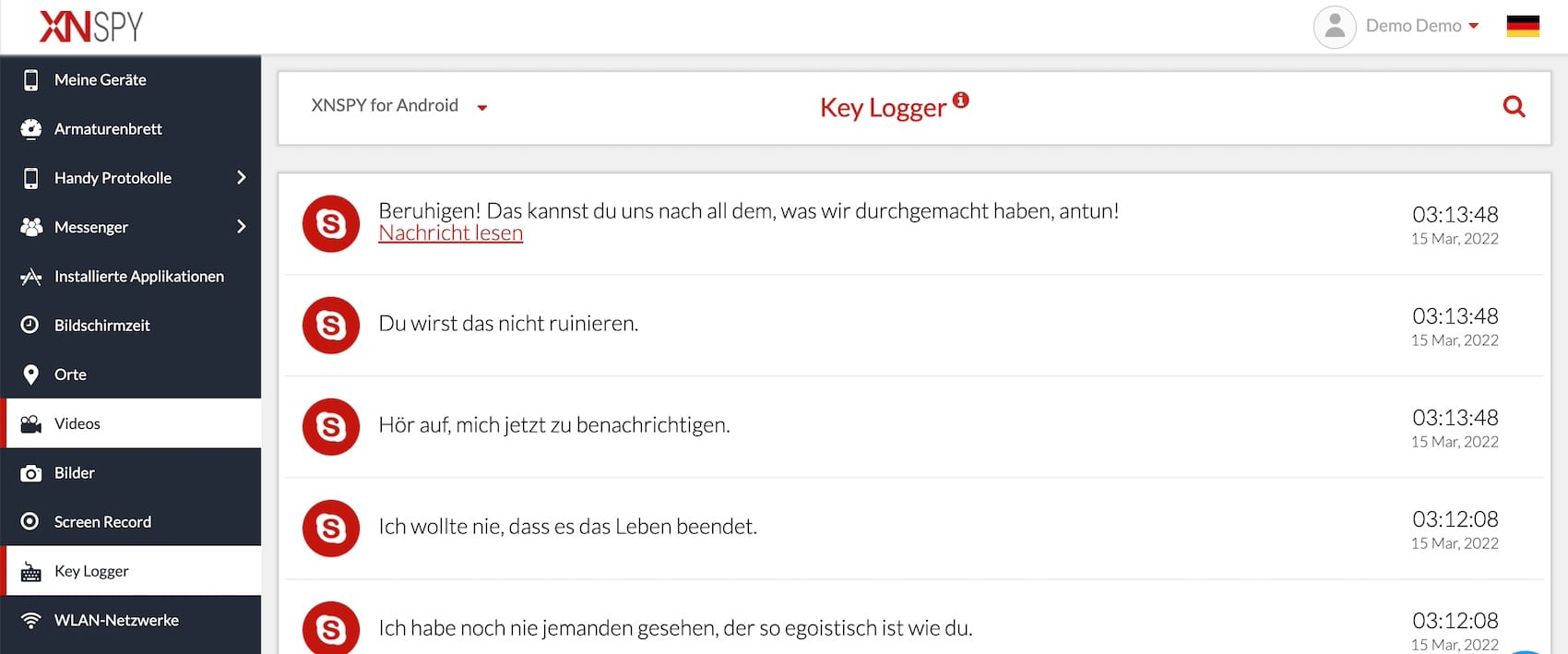Open the Demo Demo account dropdown
The height and width of the screenshot is (654, 1568).
coord(1422,27)
